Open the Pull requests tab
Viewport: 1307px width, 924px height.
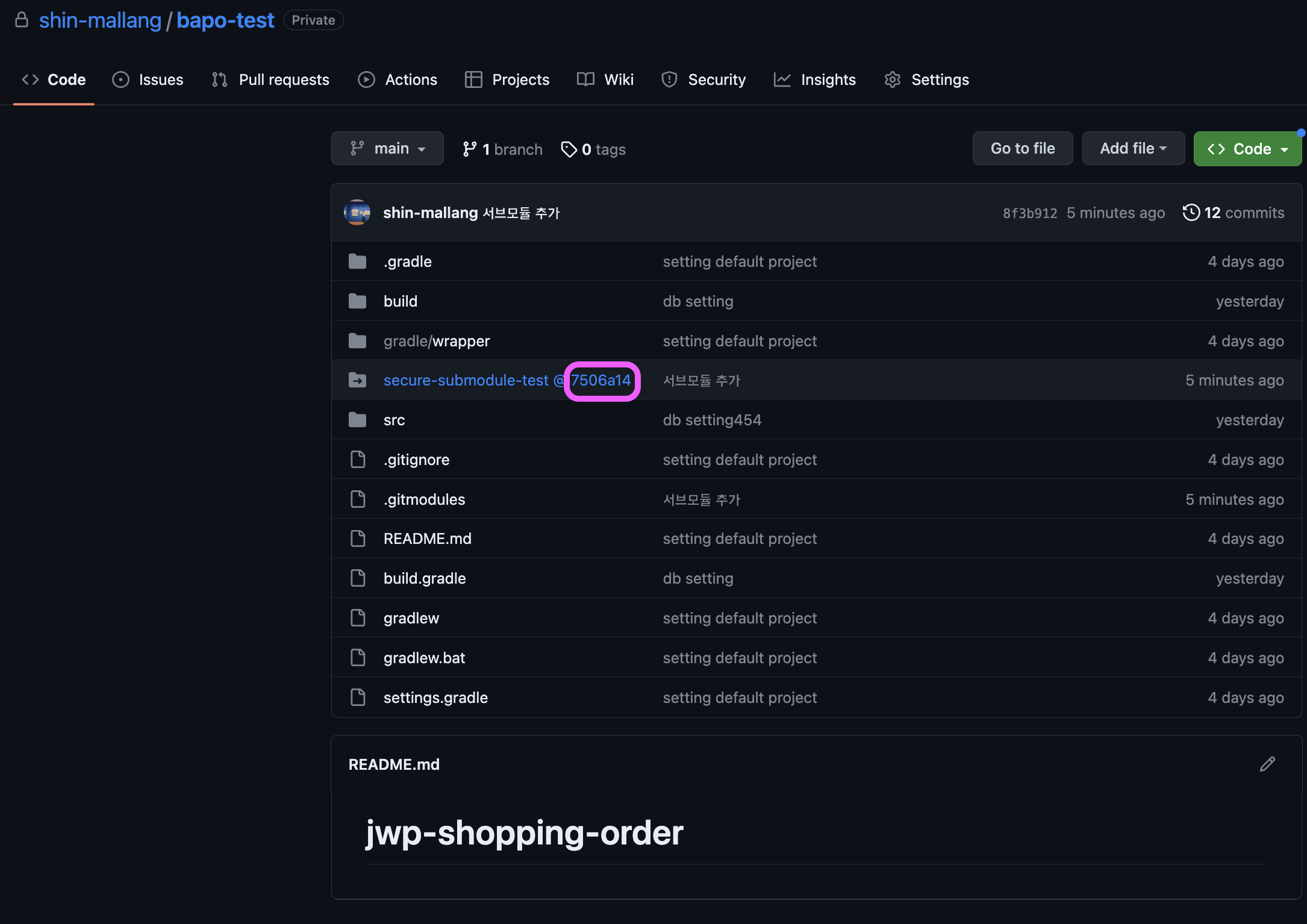[271, 80]
